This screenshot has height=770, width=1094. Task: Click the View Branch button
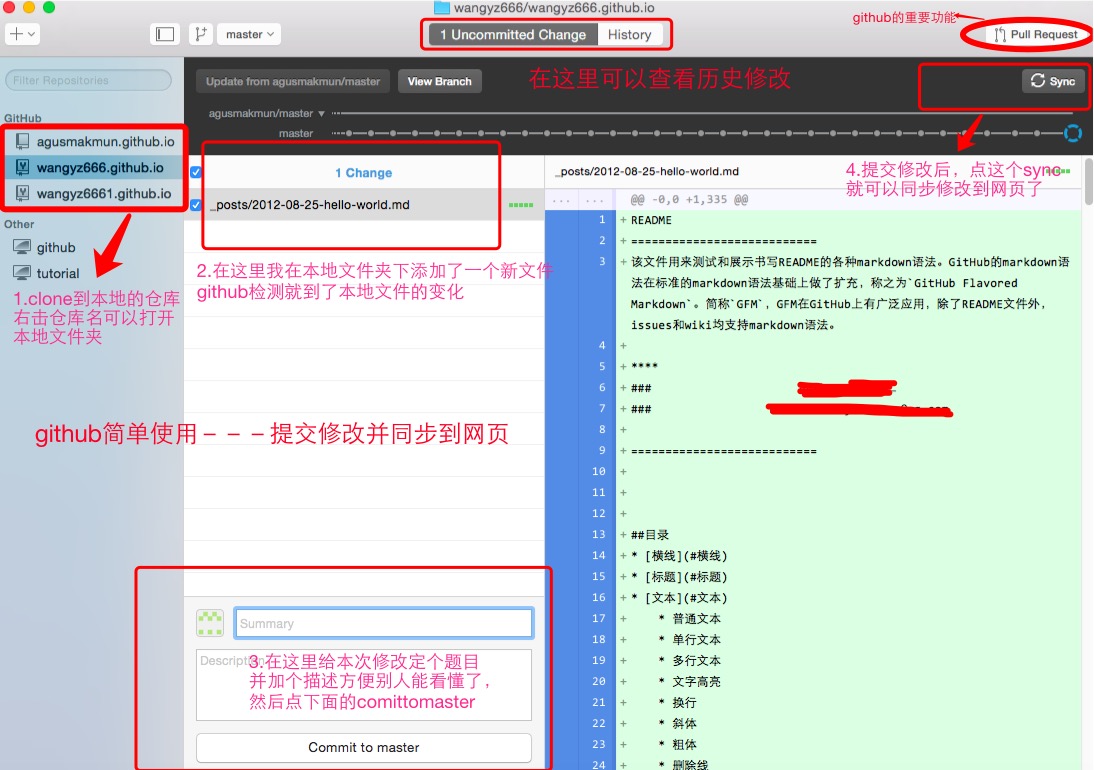[440, 82]
